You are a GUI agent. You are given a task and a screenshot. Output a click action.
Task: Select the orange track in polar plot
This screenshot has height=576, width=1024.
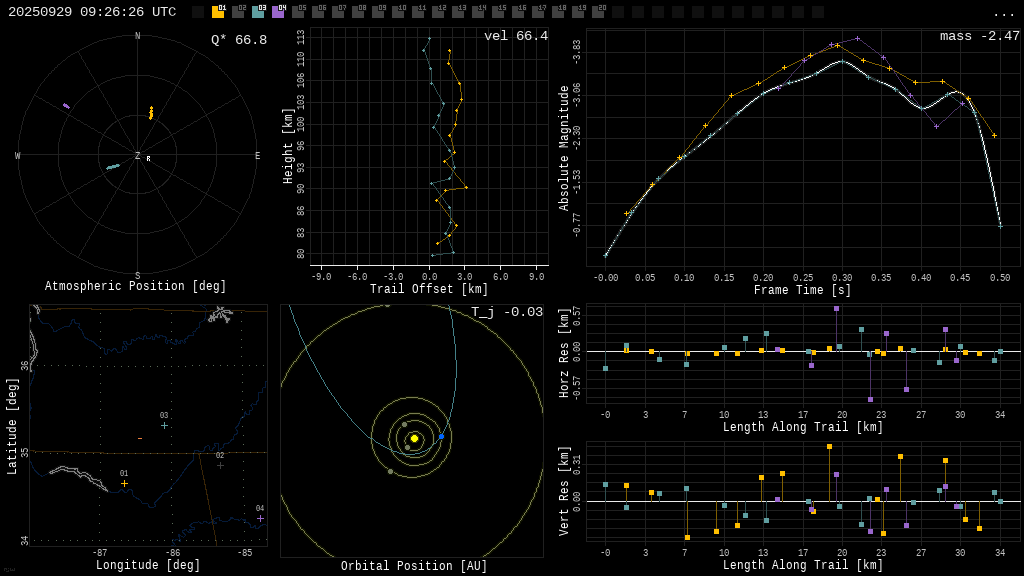151,112
